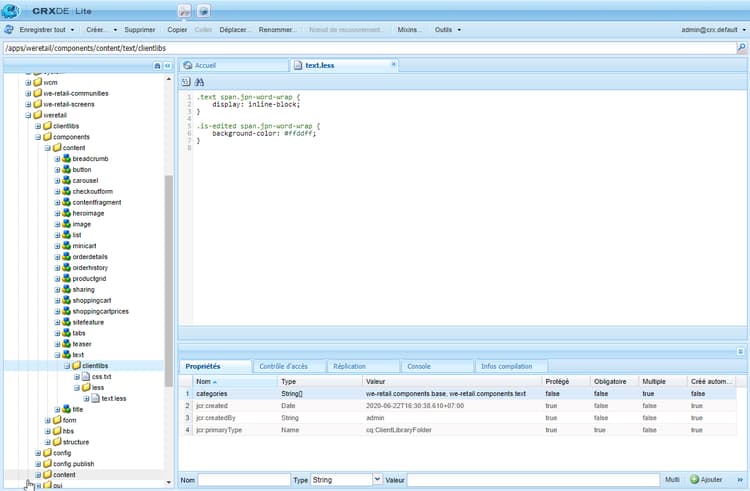This screenshot has width=750, height=491.
Task: Click the carousel component icon in tree
Action: (66, 182)
